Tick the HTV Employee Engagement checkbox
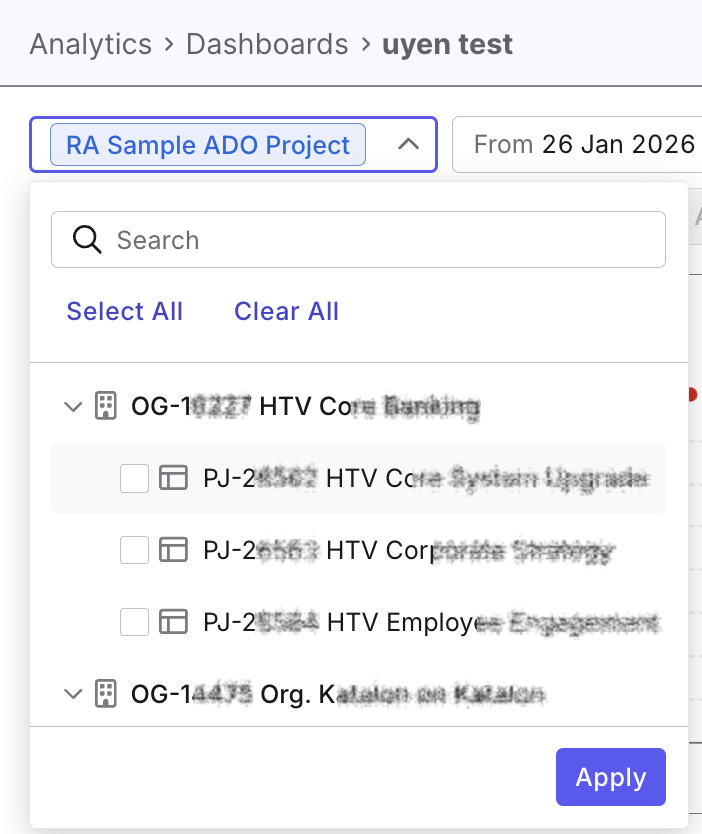The width and height of the screenshot is (702, 834). [134, 622]
